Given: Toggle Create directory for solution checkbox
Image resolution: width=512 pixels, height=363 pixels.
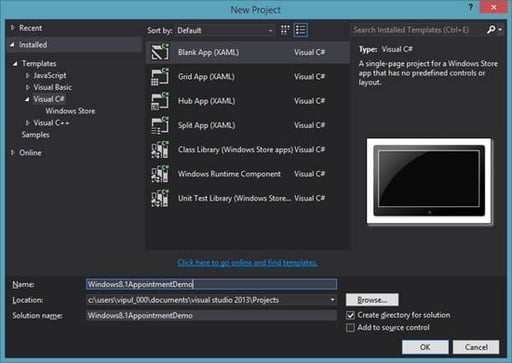Looking at the screenshot, I should [350, 315].
